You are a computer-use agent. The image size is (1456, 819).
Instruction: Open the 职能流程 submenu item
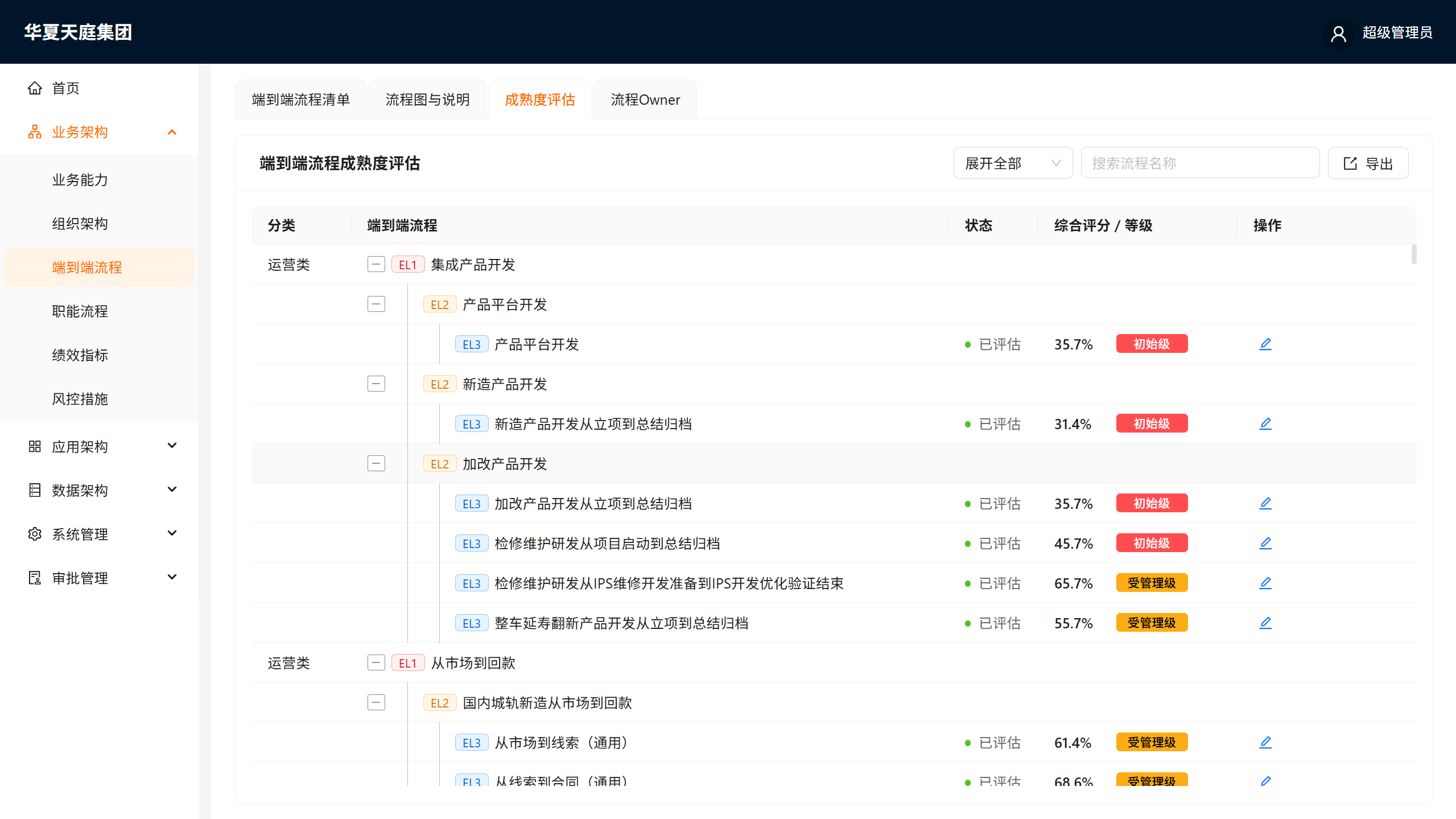pos(99,311)
